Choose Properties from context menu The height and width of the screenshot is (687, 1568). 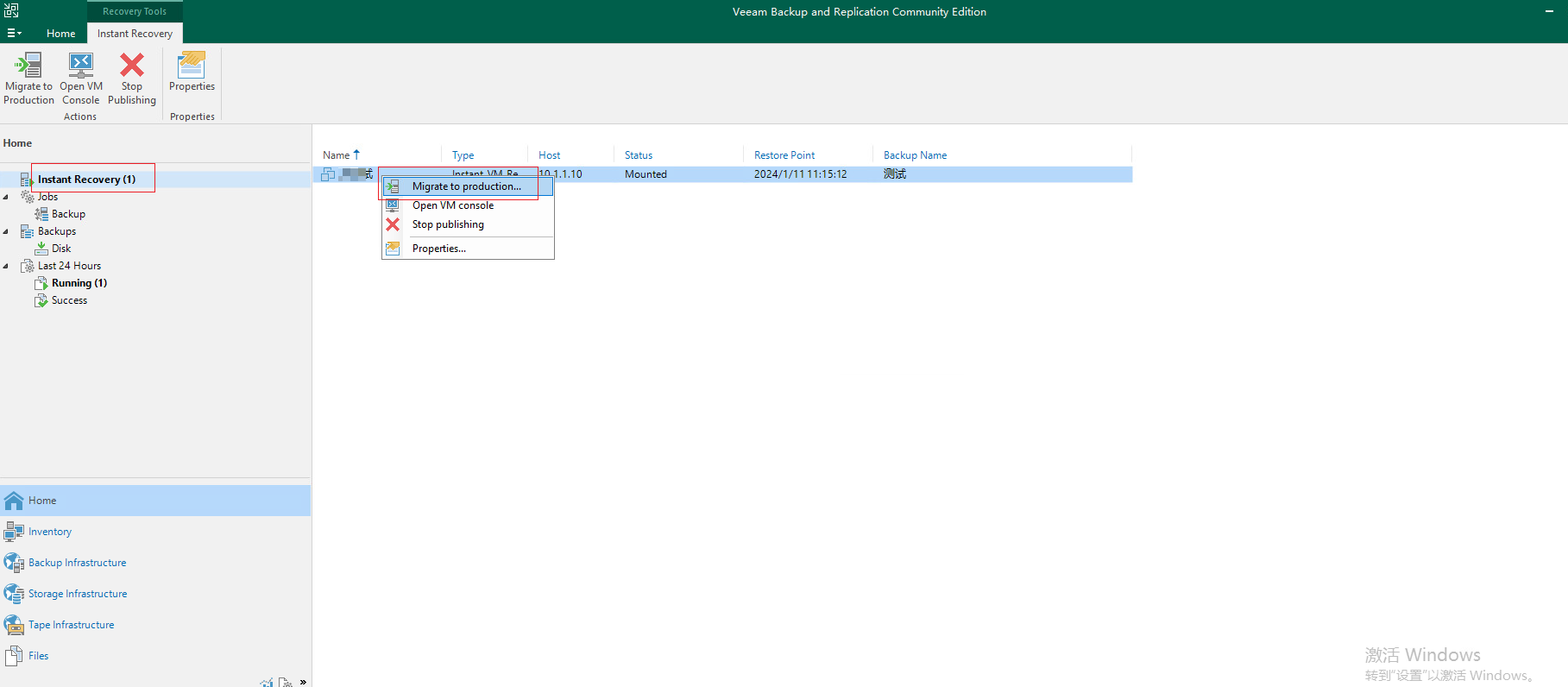pos(467,249)
